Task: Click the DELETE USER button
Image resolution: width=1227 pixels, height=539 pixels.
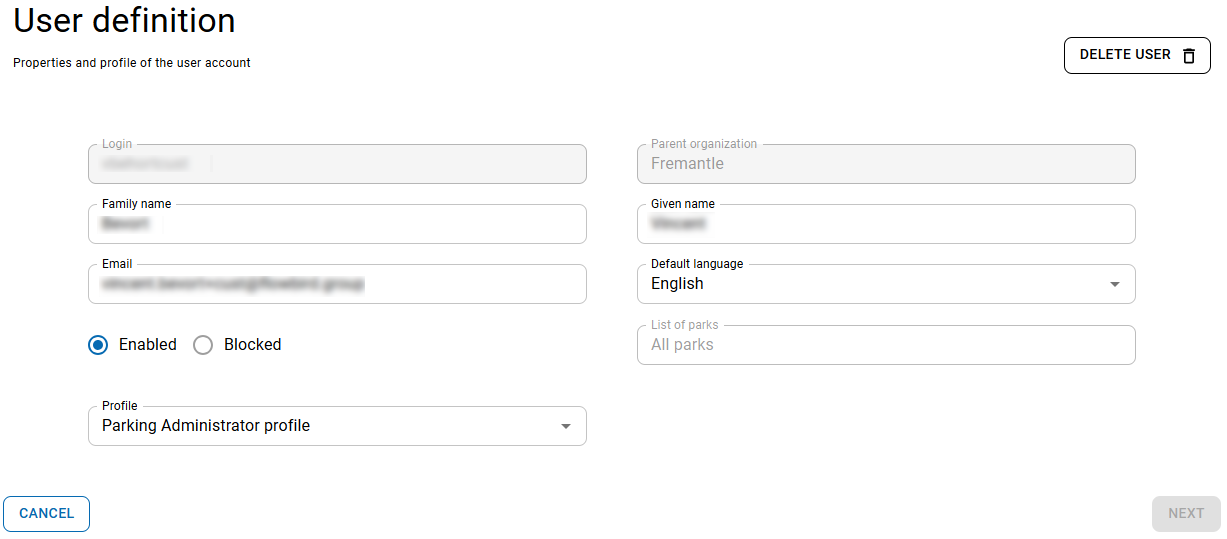Action: tap(1137, 56)
